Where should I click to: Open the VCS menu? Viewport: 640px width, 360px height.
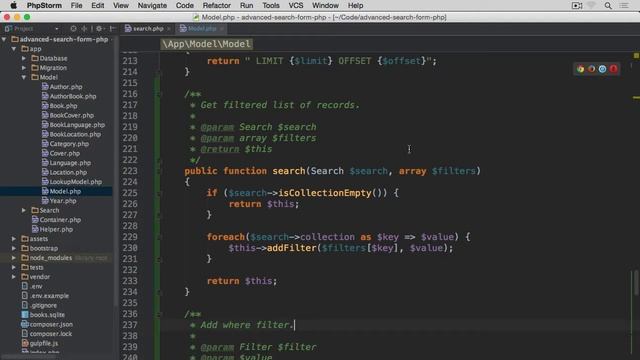296,6
